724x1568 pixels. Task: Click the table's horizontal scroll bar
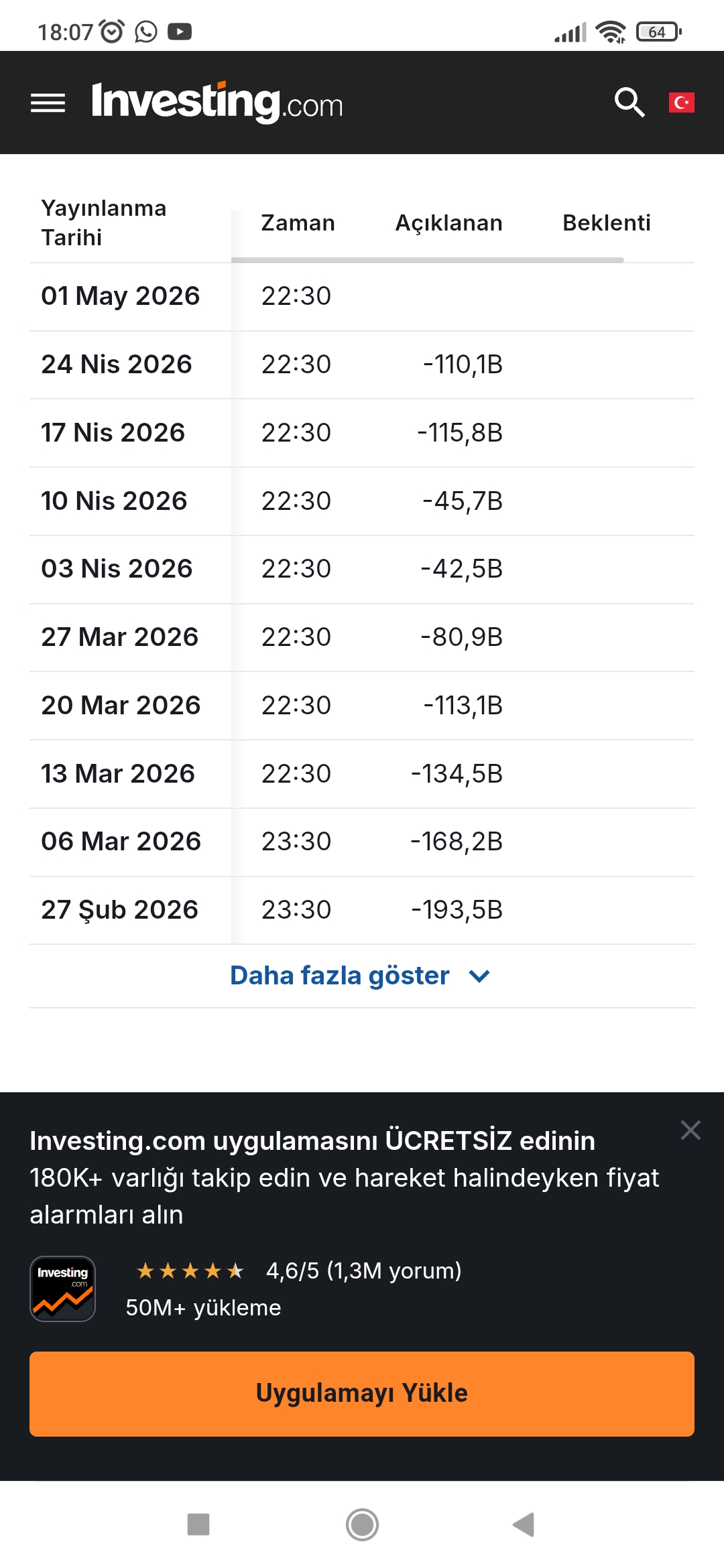427,259
